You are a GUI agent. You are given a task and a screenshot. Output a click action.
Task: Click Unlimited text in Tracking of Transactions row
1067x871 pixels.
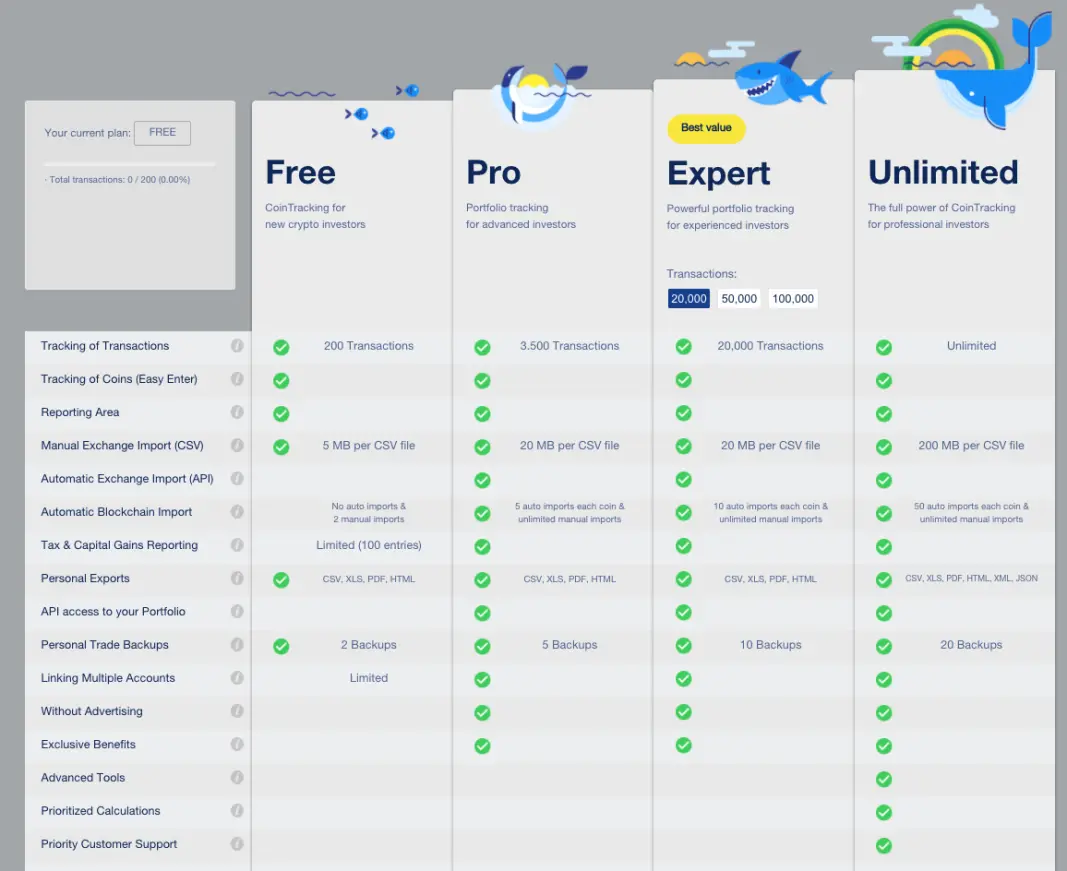[x=971, y=346]
